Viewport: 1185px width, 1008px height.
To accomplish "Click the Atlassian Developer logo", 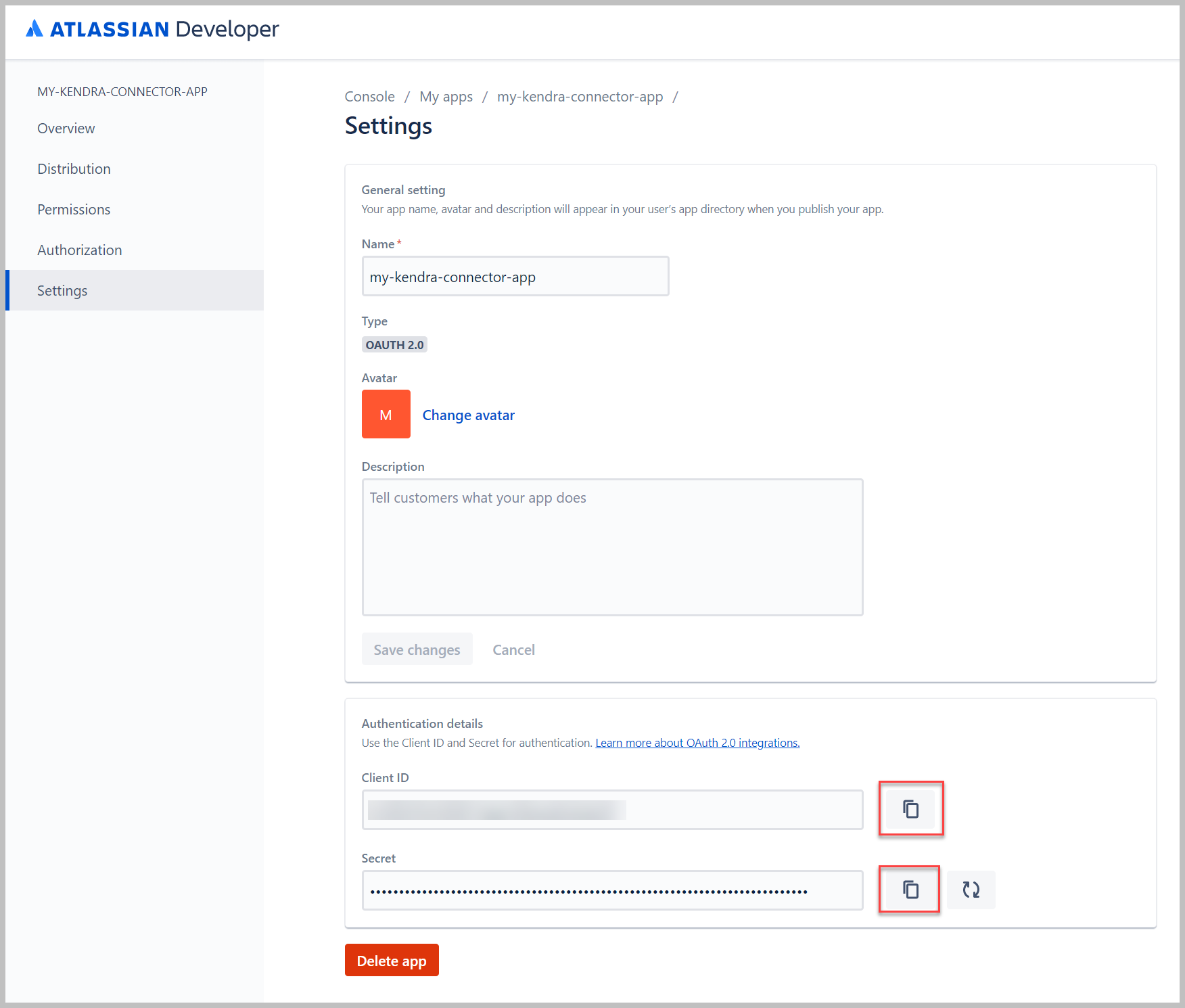I will click(x=152, y=28).
